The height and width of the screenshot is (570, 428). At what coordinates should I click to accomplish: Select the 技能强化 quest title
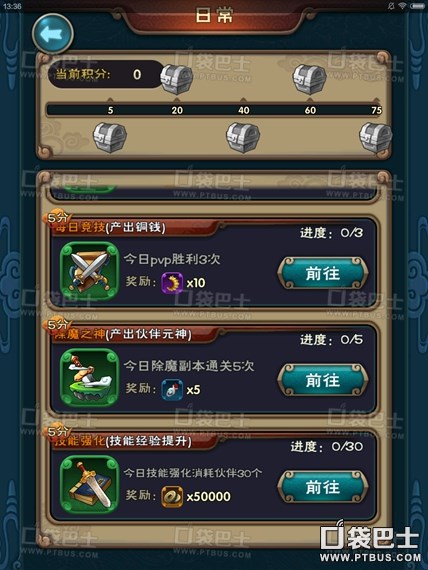tap(79, 441)
